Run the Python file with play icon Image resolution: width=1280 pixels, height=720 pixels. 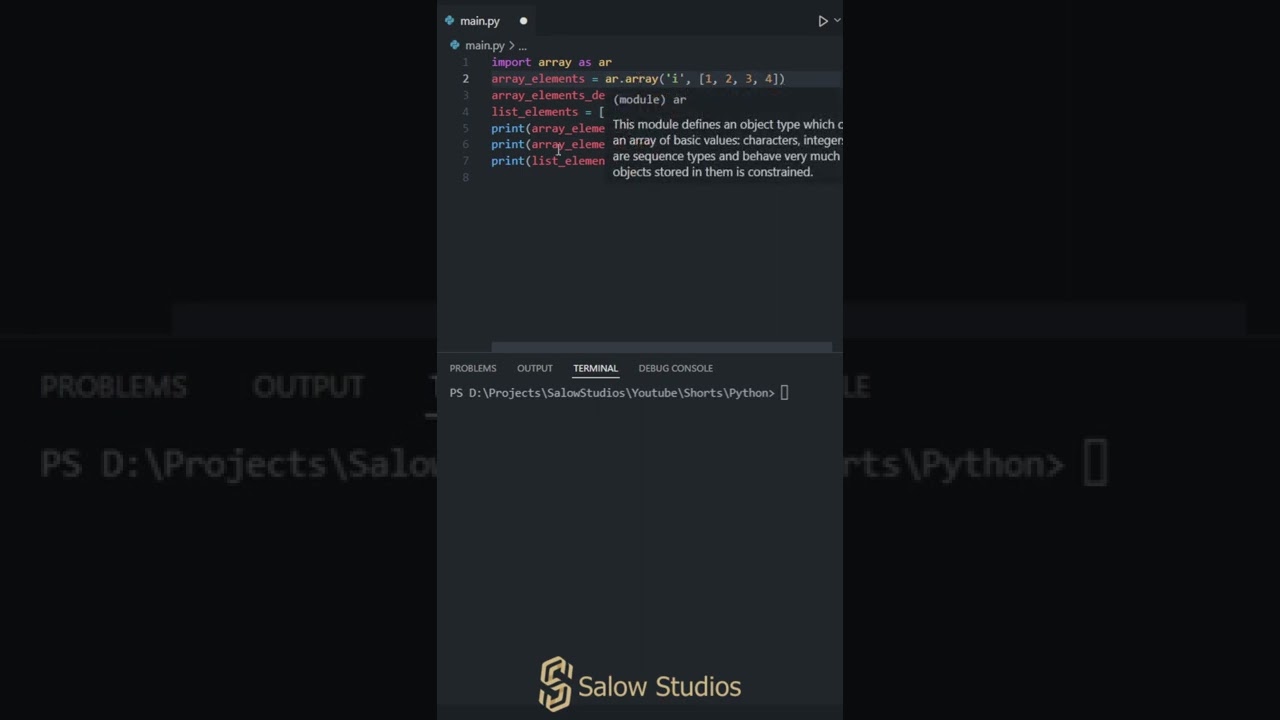pyautogui.click(x=823, y=21)
